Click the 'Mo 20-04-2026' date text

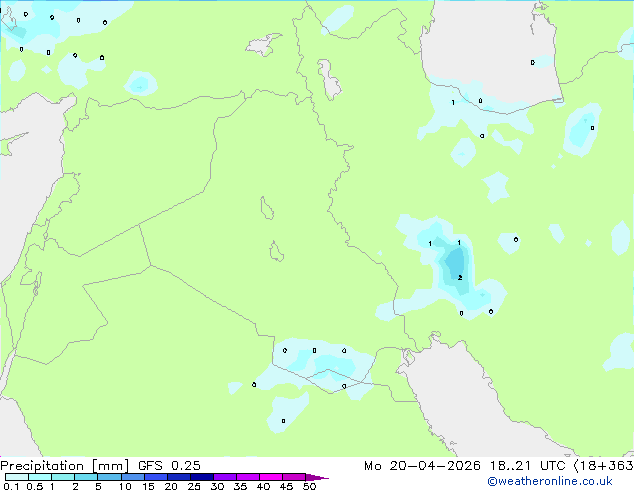coord(422,466)
